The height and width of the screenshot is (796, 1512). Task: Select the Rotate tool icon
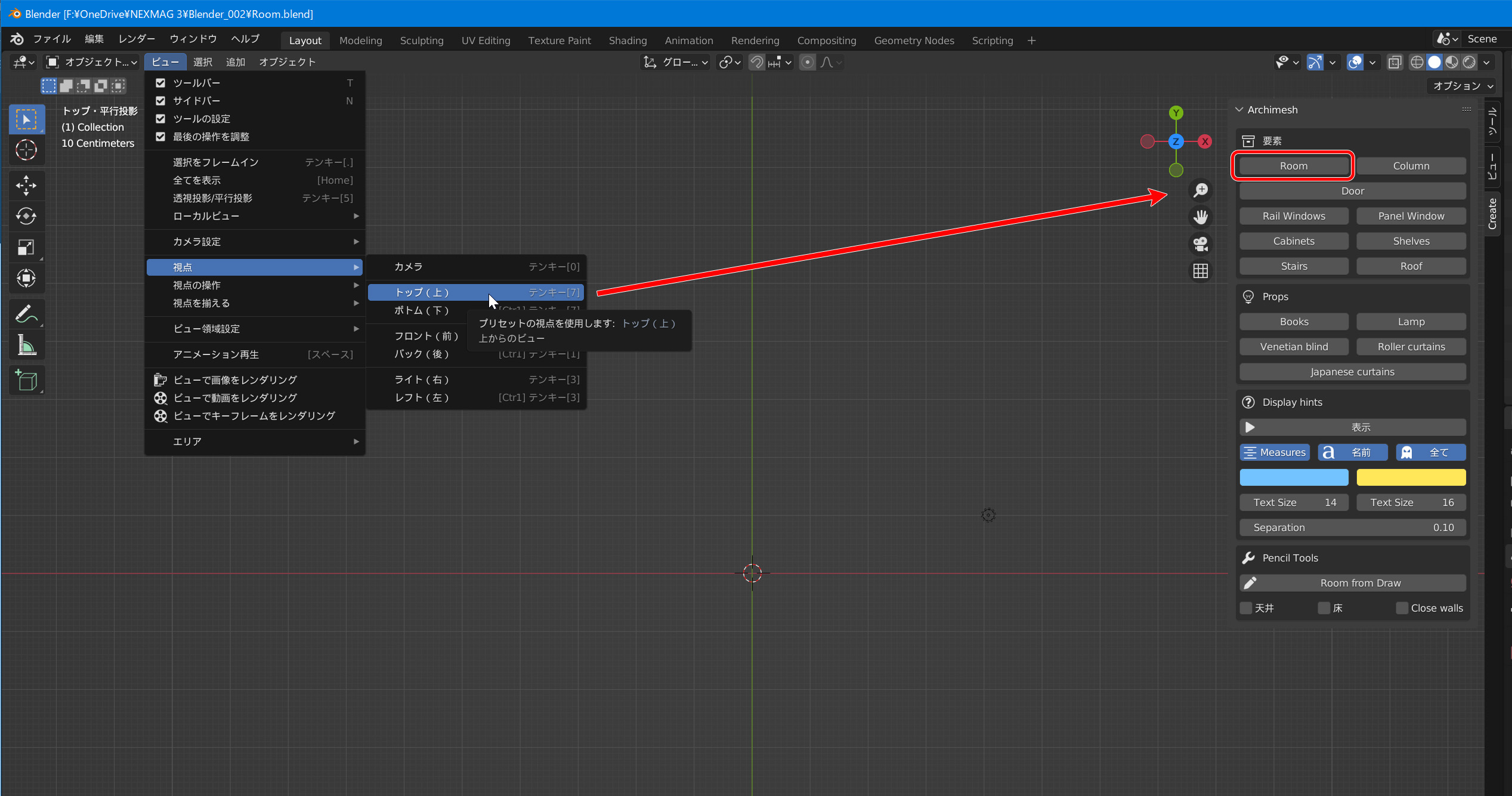pos(26,216)
